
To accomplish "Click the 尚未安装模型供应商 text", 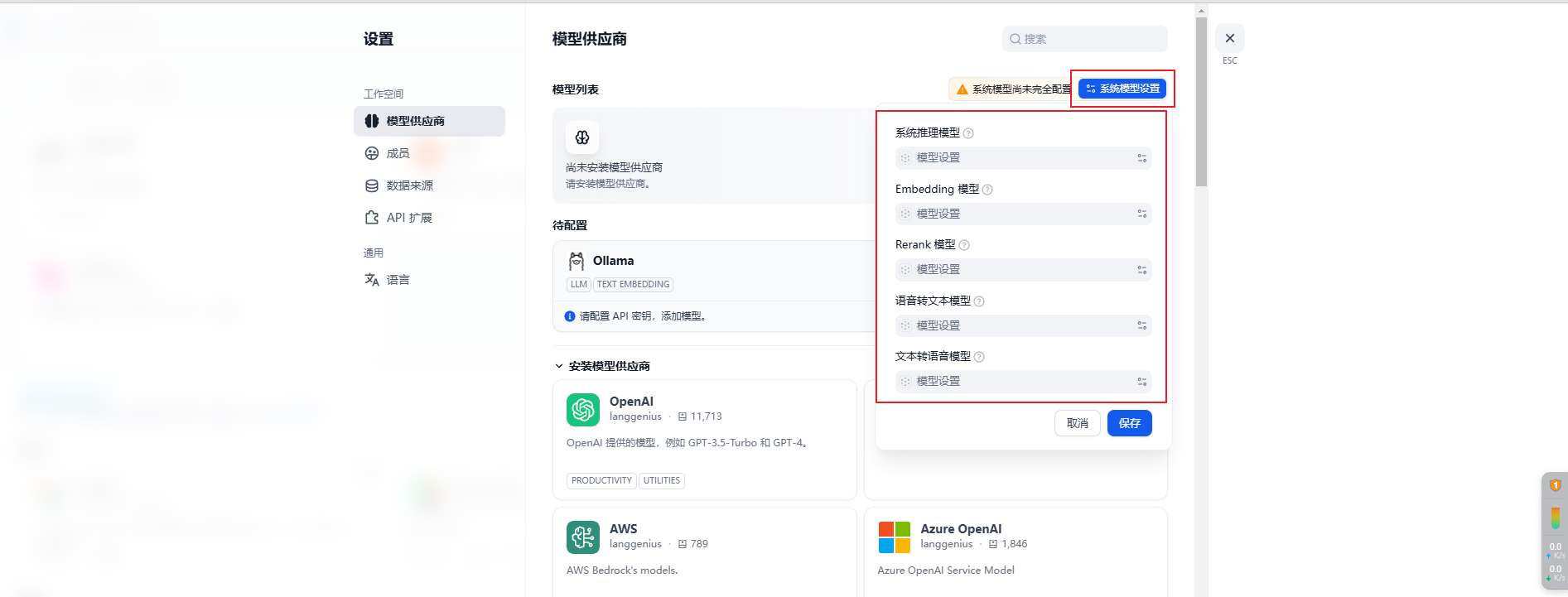I will click(x=614, y=167).
